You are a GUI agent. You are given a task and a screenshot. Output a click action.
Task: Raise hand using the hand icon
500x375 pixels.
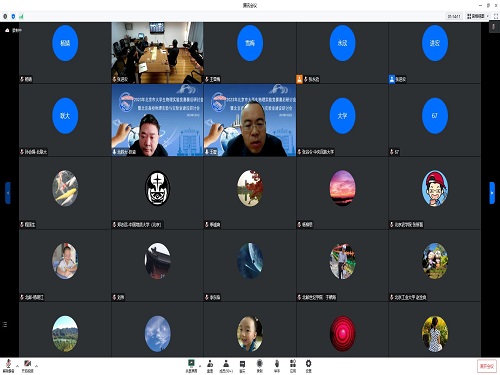point(277,366)
